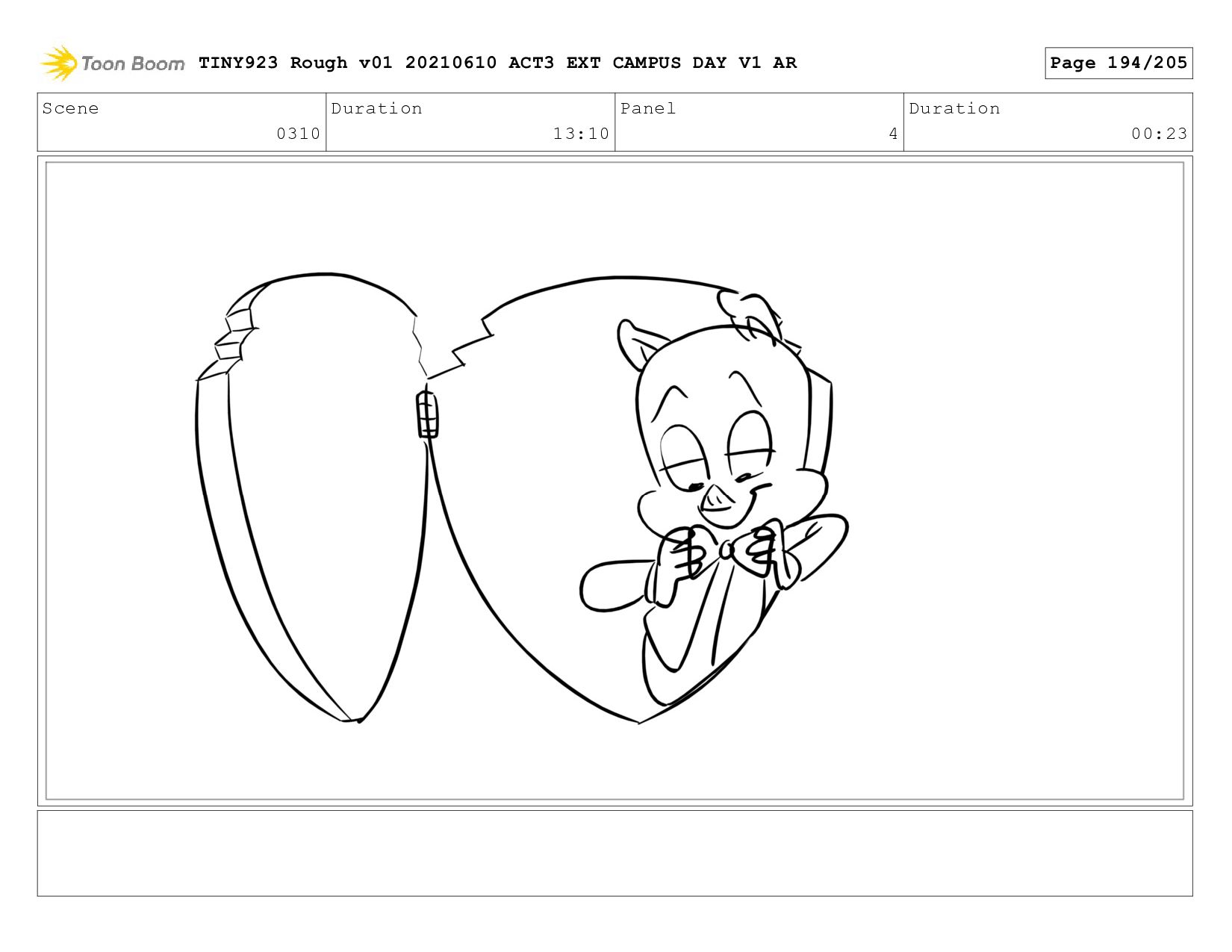Select the title text 'TINY923 Rough v01 20210610 ACT3 EXT CAMPUS DAY V1 AR'
The image size is (1232, 952).
point(497,63)
